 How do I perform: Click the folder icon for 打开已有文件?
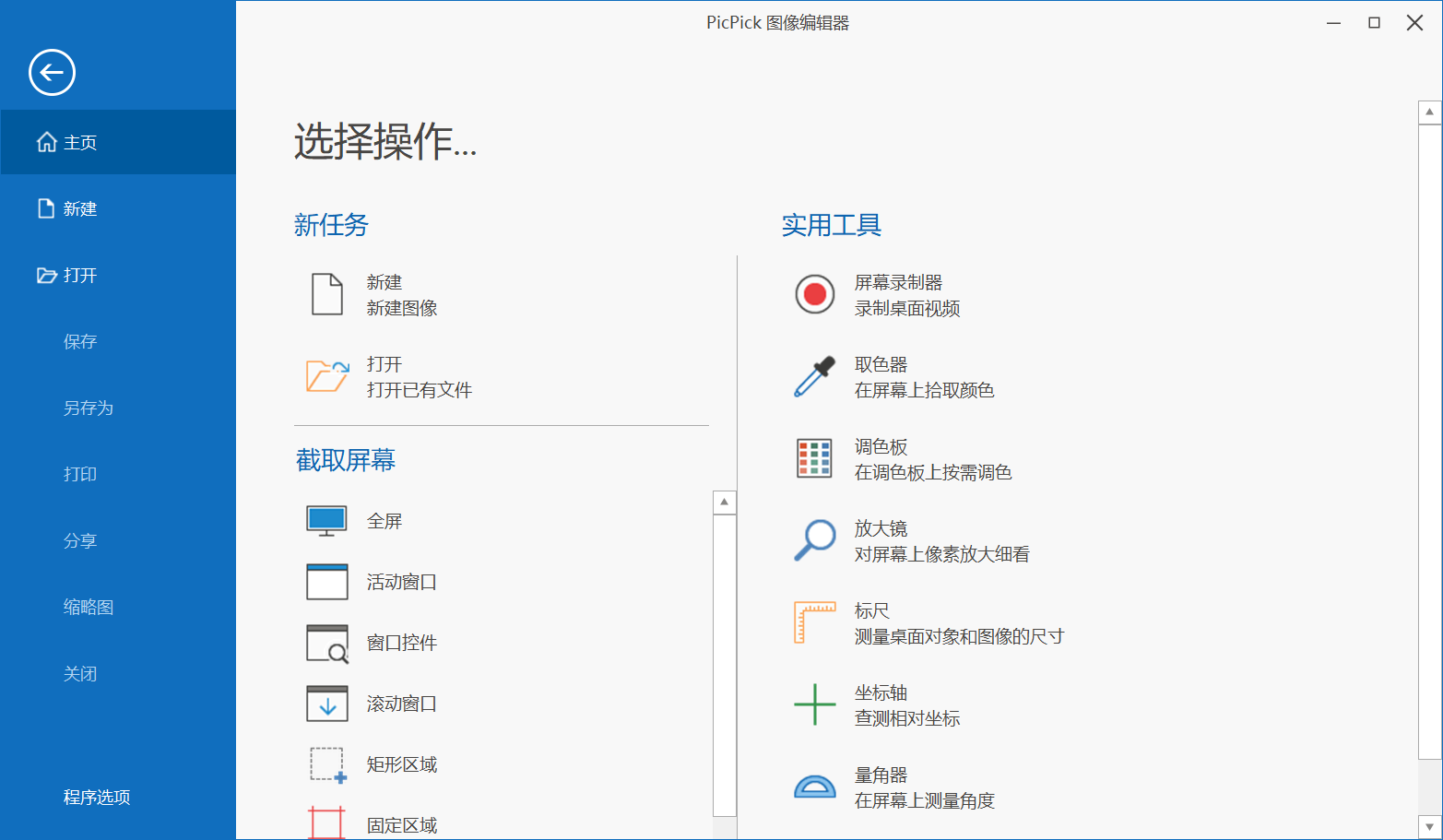pos(327,376)
